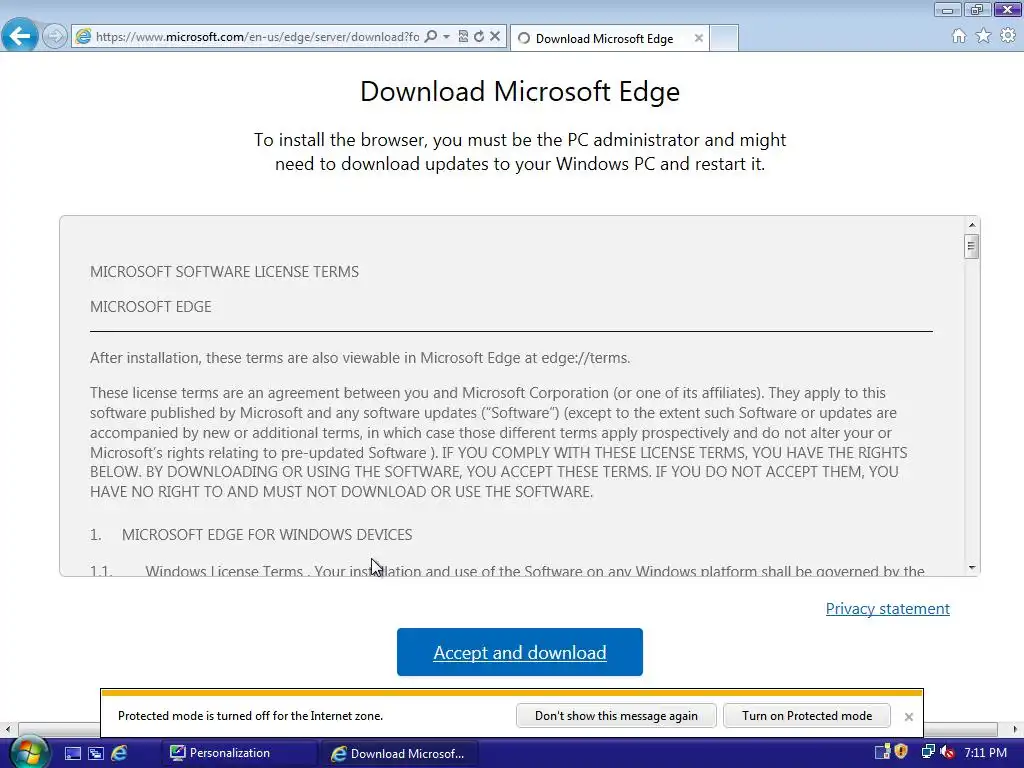Open the Privacy statement link
Viewport: 1024px width, 768px height.
pyautogui.click(x=888, y=609)
